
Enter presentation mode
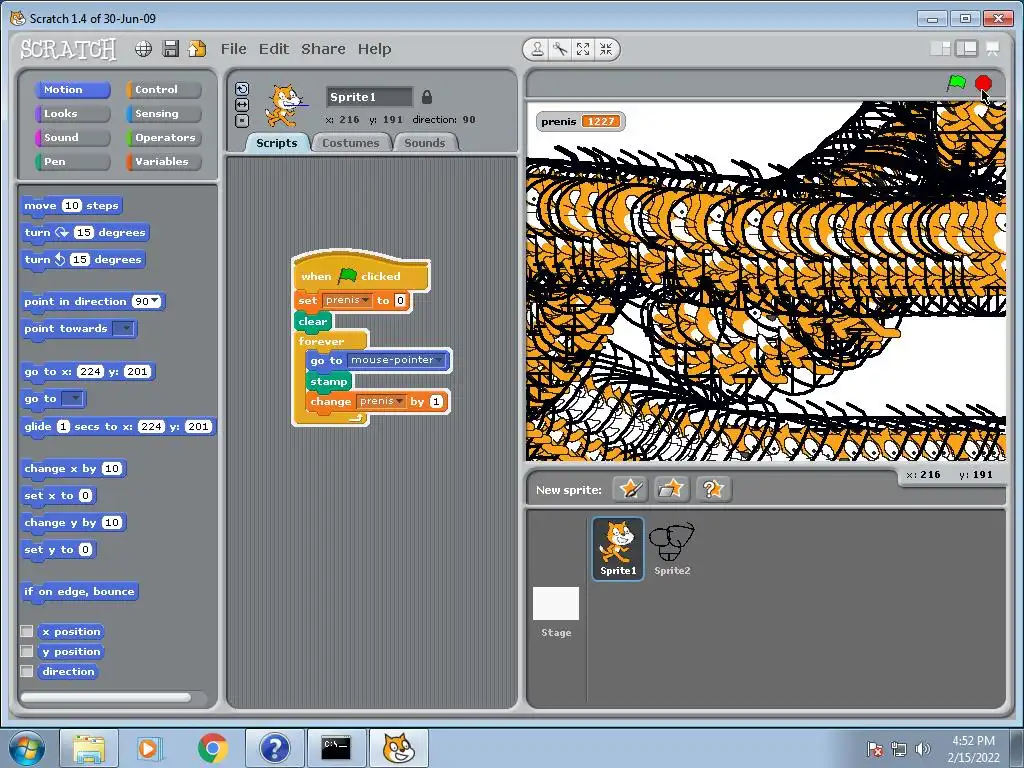993,49
